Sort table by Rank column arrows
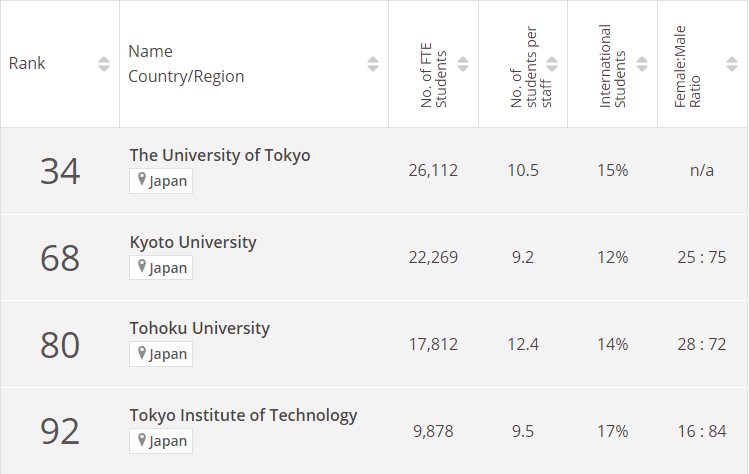The width and height of the screenshot is (749, 474). pos(104,64)
